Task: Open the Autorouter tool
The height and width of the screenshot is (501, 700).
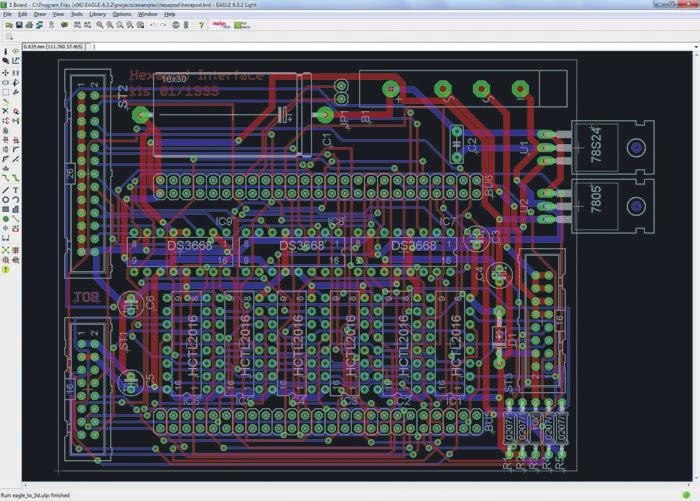Action: (x=16, y=250)
